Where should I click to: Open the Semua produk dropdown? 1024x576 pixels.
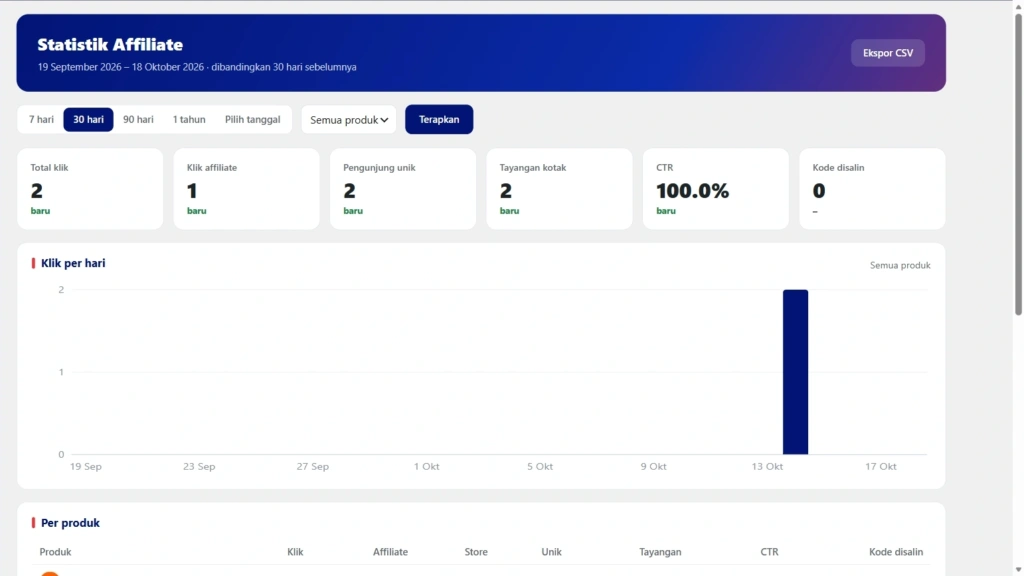[x=349, y=120]
